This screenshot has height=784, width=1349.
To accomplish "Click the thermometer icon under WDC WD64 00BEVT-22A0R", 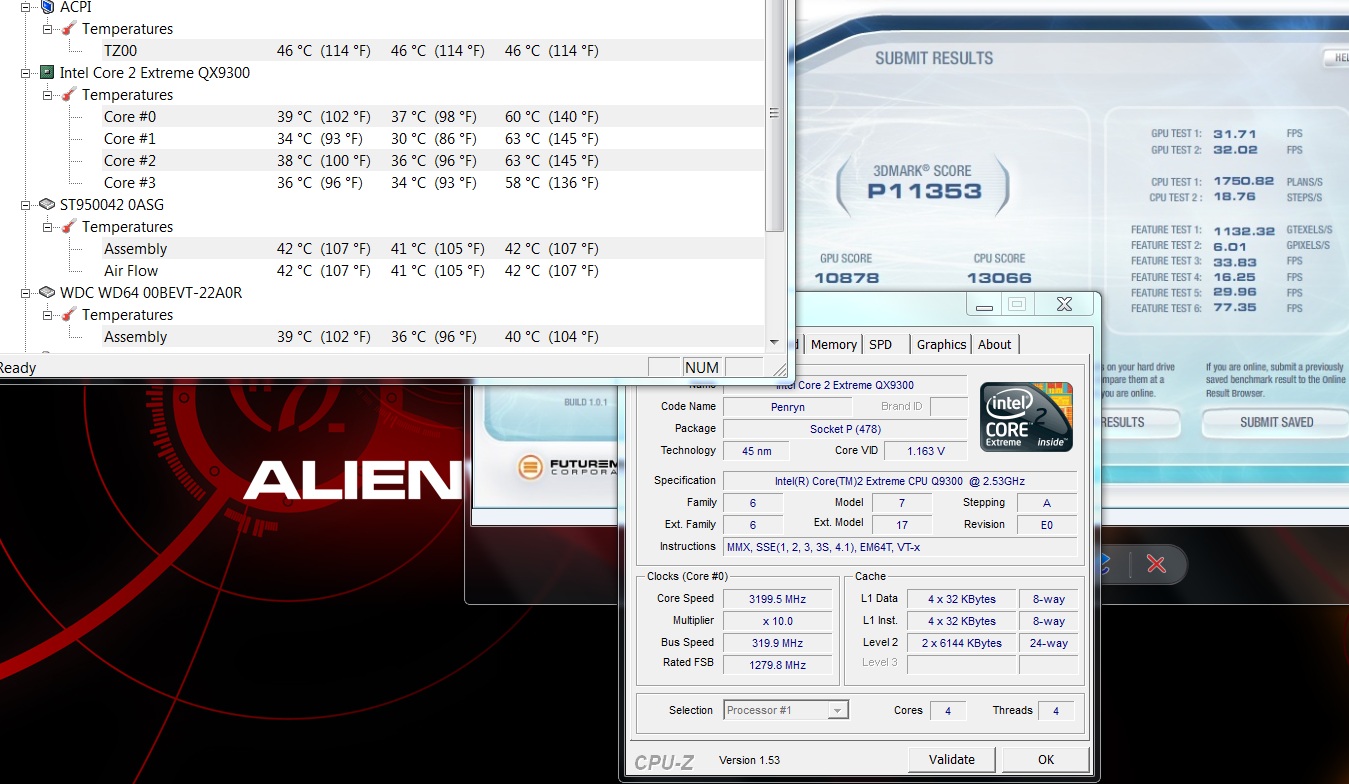I will pos(69,315).
